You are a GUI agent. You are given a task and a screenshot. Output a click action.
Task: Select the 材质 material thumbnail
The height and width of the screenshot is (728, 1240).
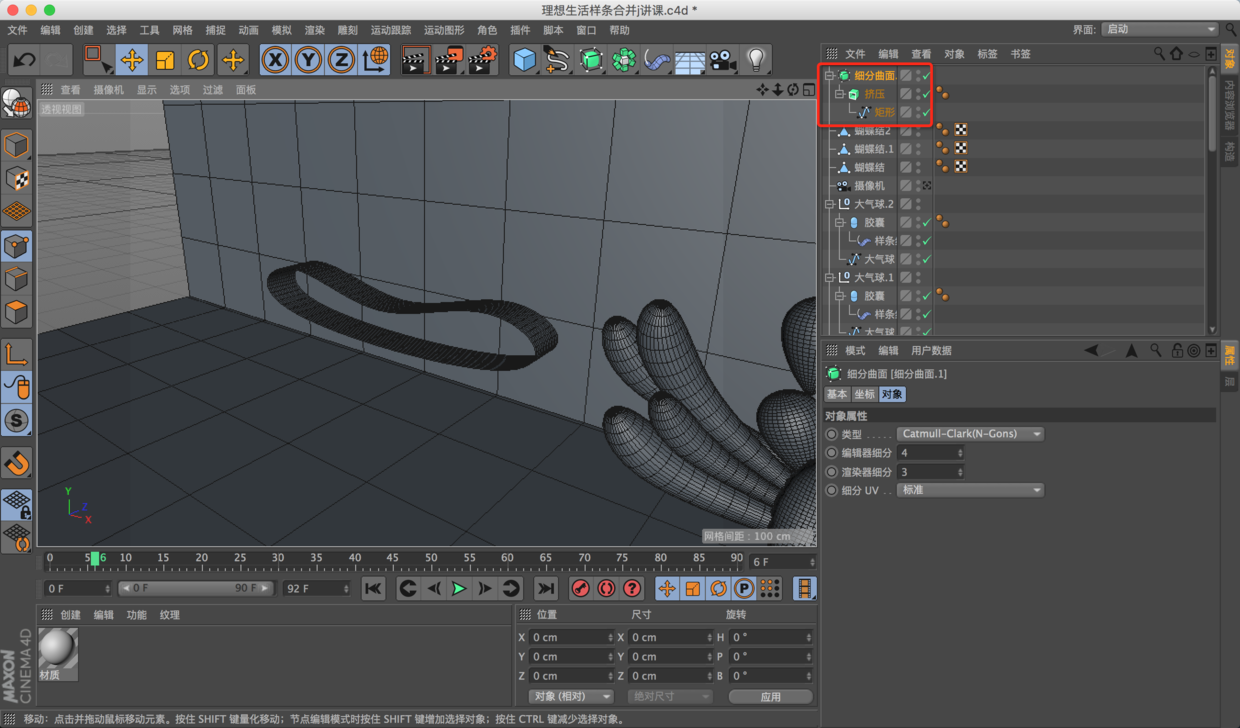tap(58, 653)
